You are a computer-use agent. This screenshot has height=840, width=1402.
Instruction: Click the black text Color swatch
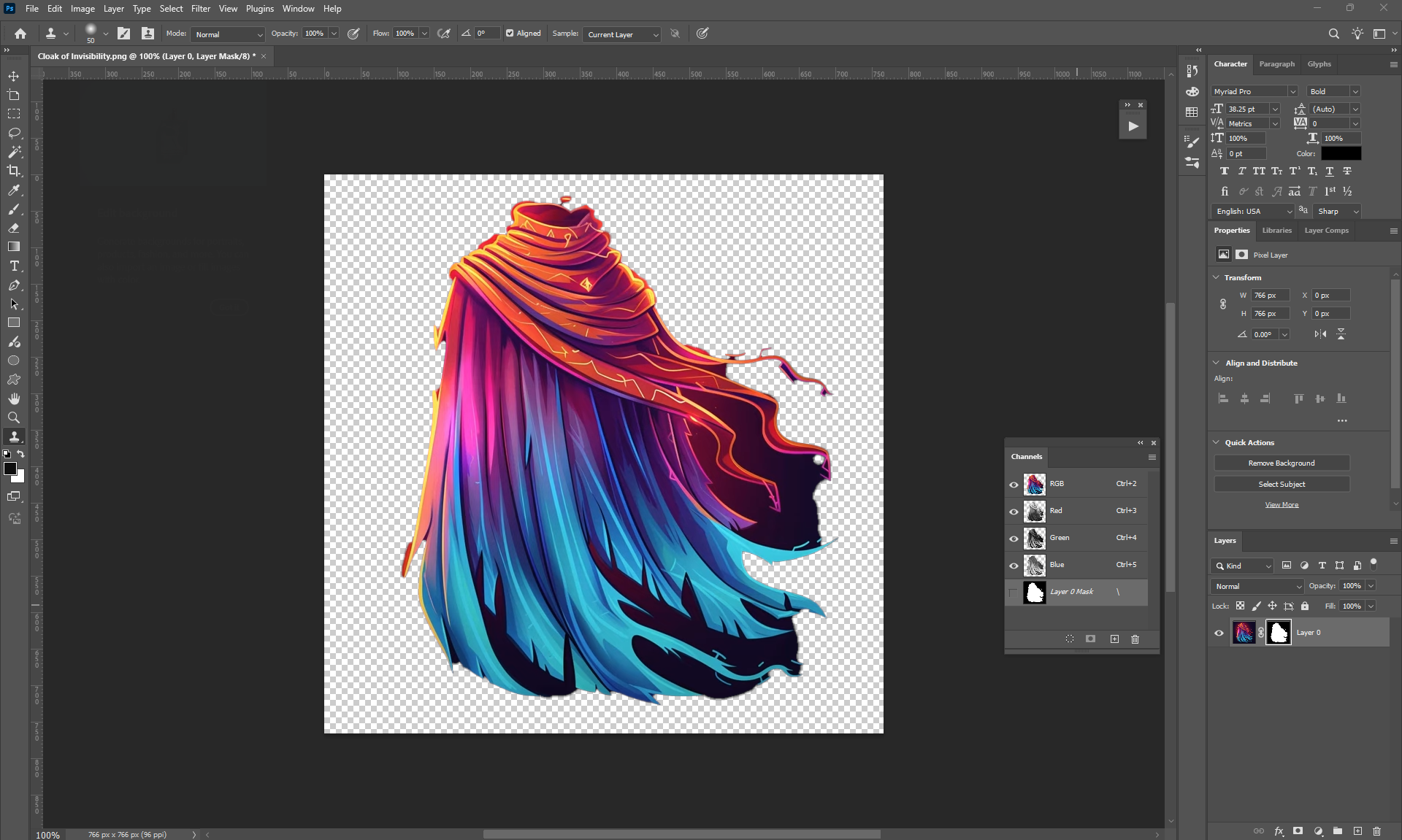[x=1341, y=153]
